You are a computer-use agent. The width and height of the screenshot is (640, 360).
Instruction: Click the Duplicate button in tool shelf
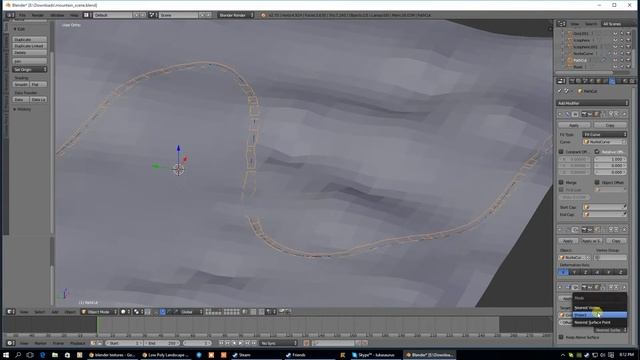coord(29,40)
